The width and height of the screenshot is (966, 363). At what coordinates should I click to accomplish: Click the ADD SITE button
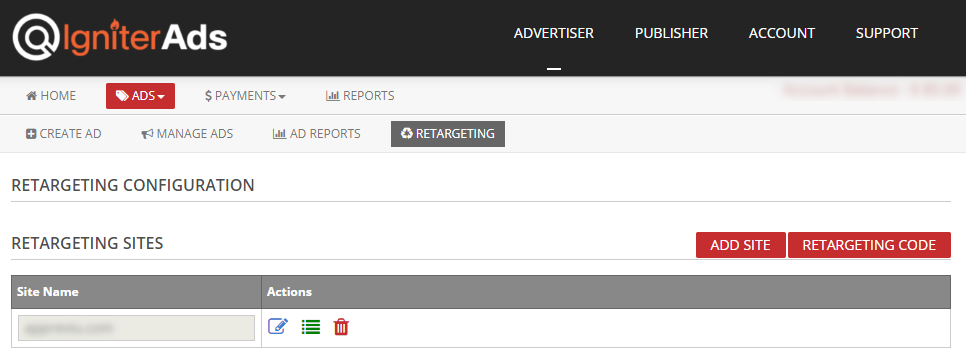[x=741, y=245]
